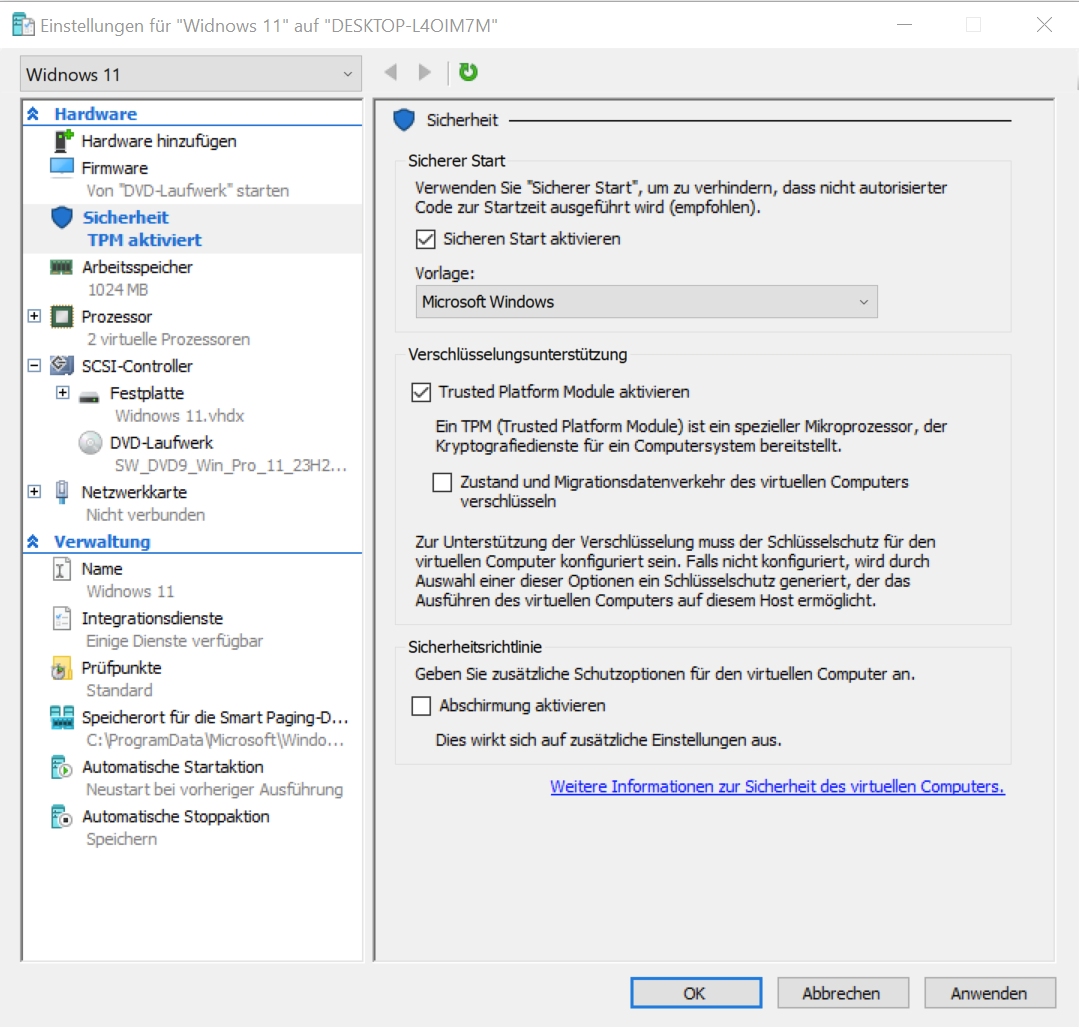Click the Arbeitsspeicher memory chip icon
The height and width of the screenshot is (1027, 1079).
coord(61,267)
